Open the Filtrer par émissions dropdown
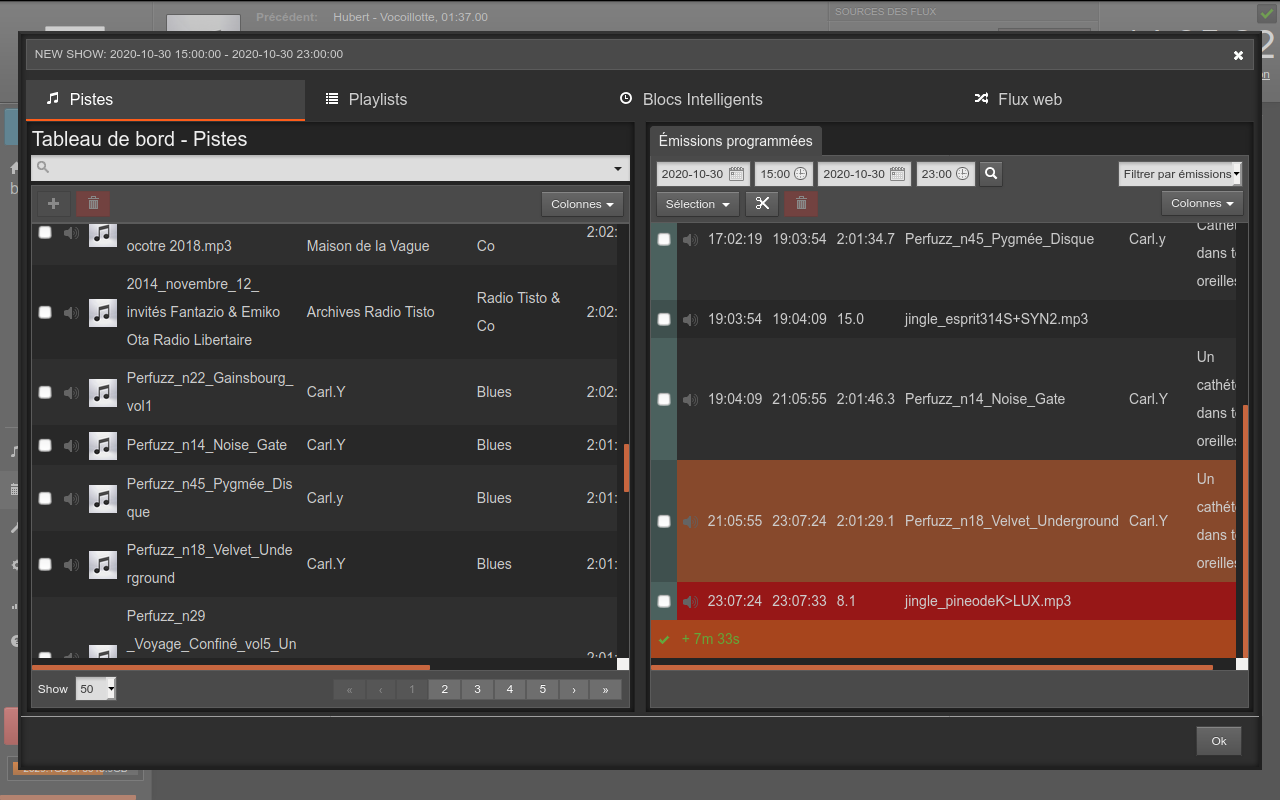 pyautogui.click(x=1180, y=174)
